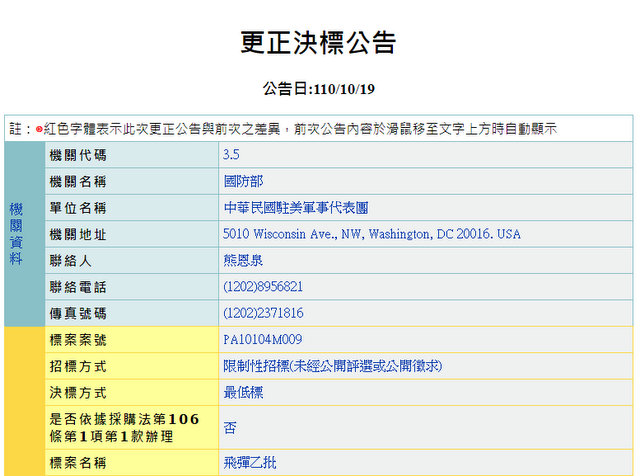Click the note text about 紅色字體
Screen dimensions: 640x476
[x=300, y=129]
